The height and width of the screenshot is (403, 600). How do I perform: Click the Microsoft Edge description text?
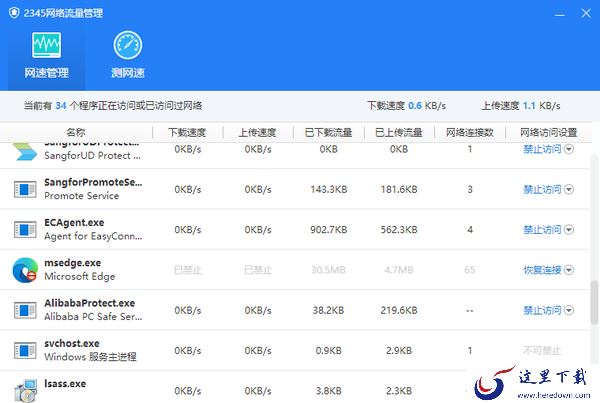point(80,277)
